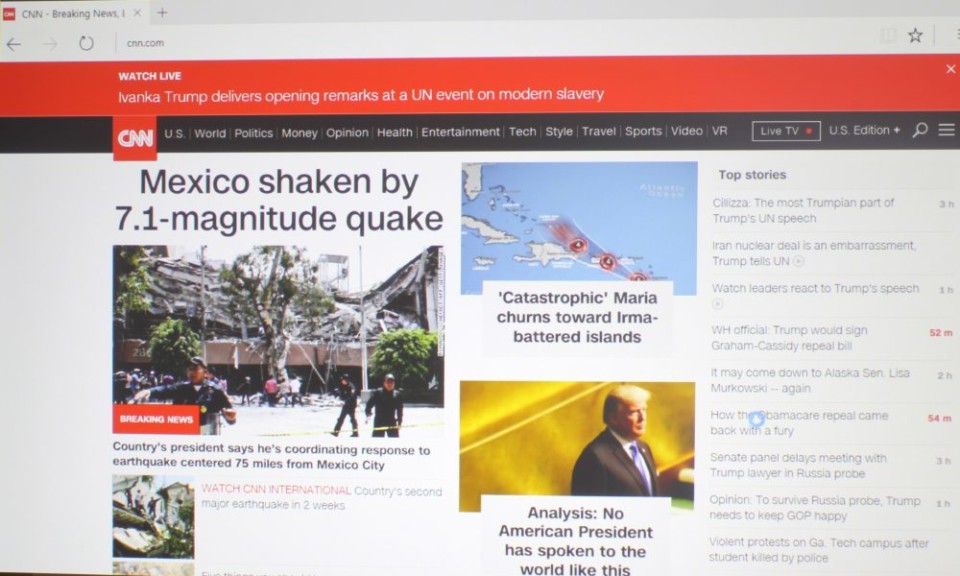Image resolution: width=960 pixels, height=576 pixels.
Task: Open the Trump at UN podium photo
Action: [577, 446]
